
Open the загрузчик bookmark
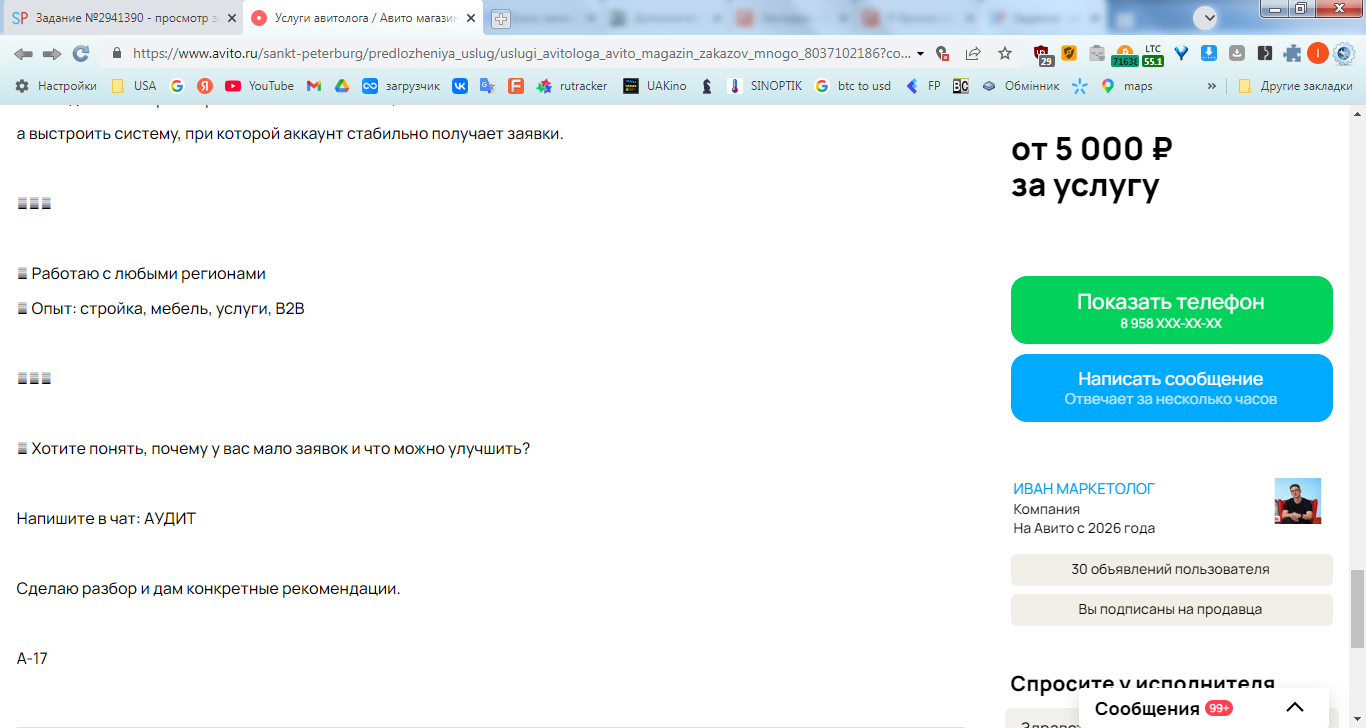(401, 86)
